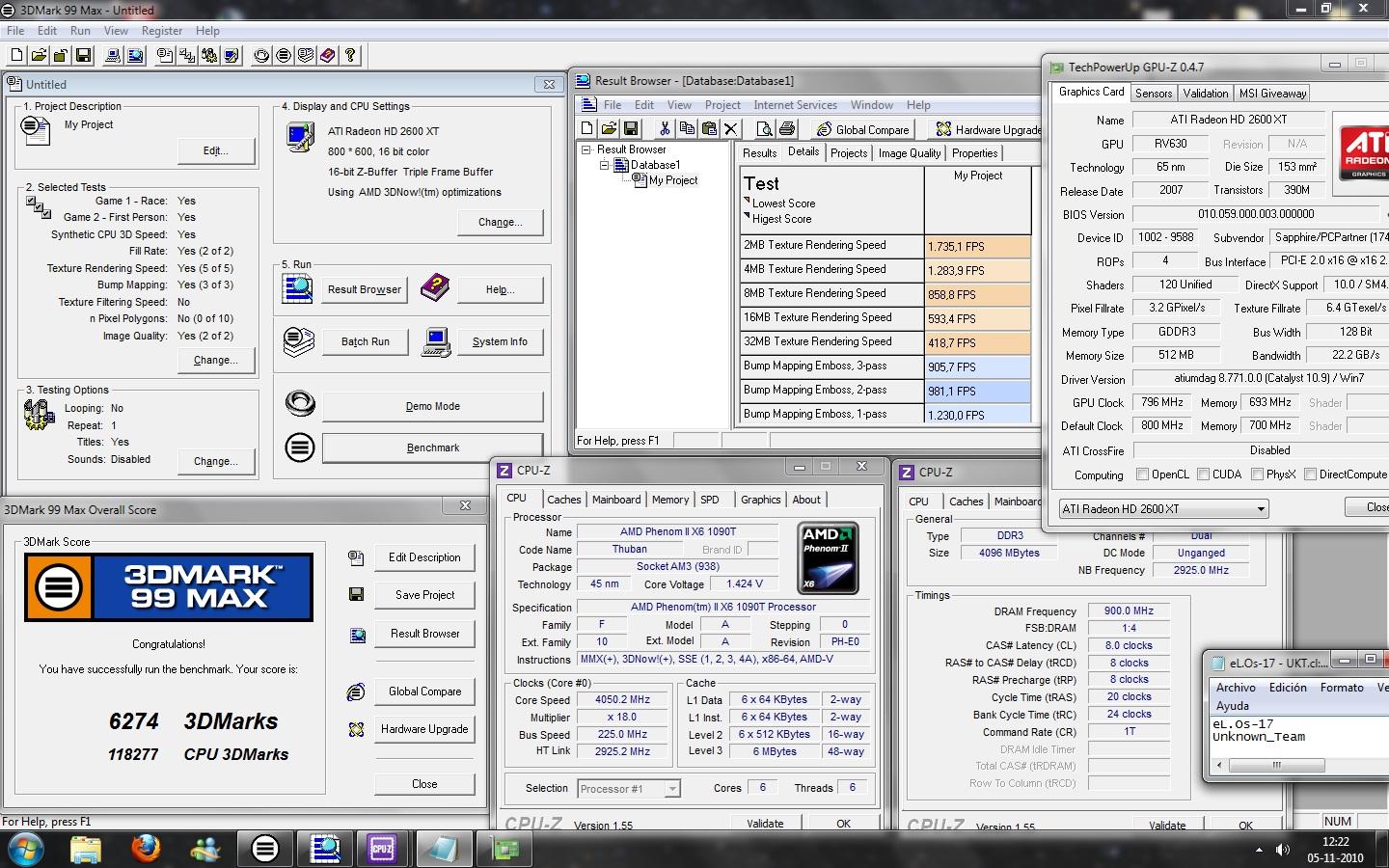Click the New project icon in 3DMark toolbar
The width and height of the screenshot is (1389, 868).
(16, 55)
